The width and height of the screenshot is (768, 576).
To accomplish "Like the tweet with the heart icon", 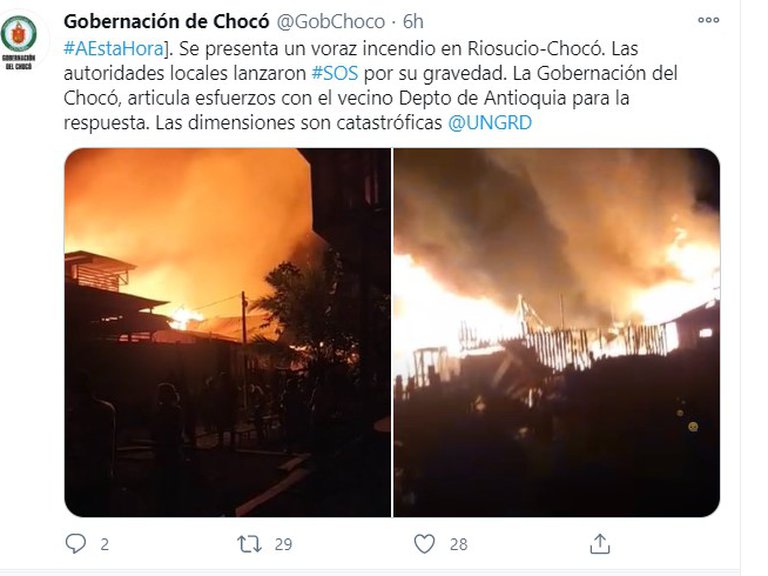I will 424,544.
